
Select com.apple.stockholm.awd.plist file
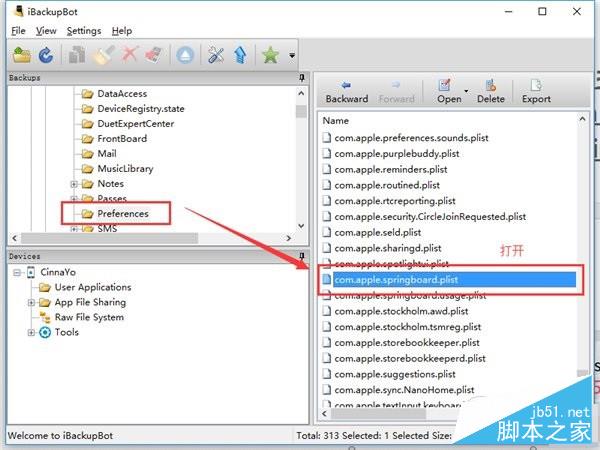tap(401, 311)
